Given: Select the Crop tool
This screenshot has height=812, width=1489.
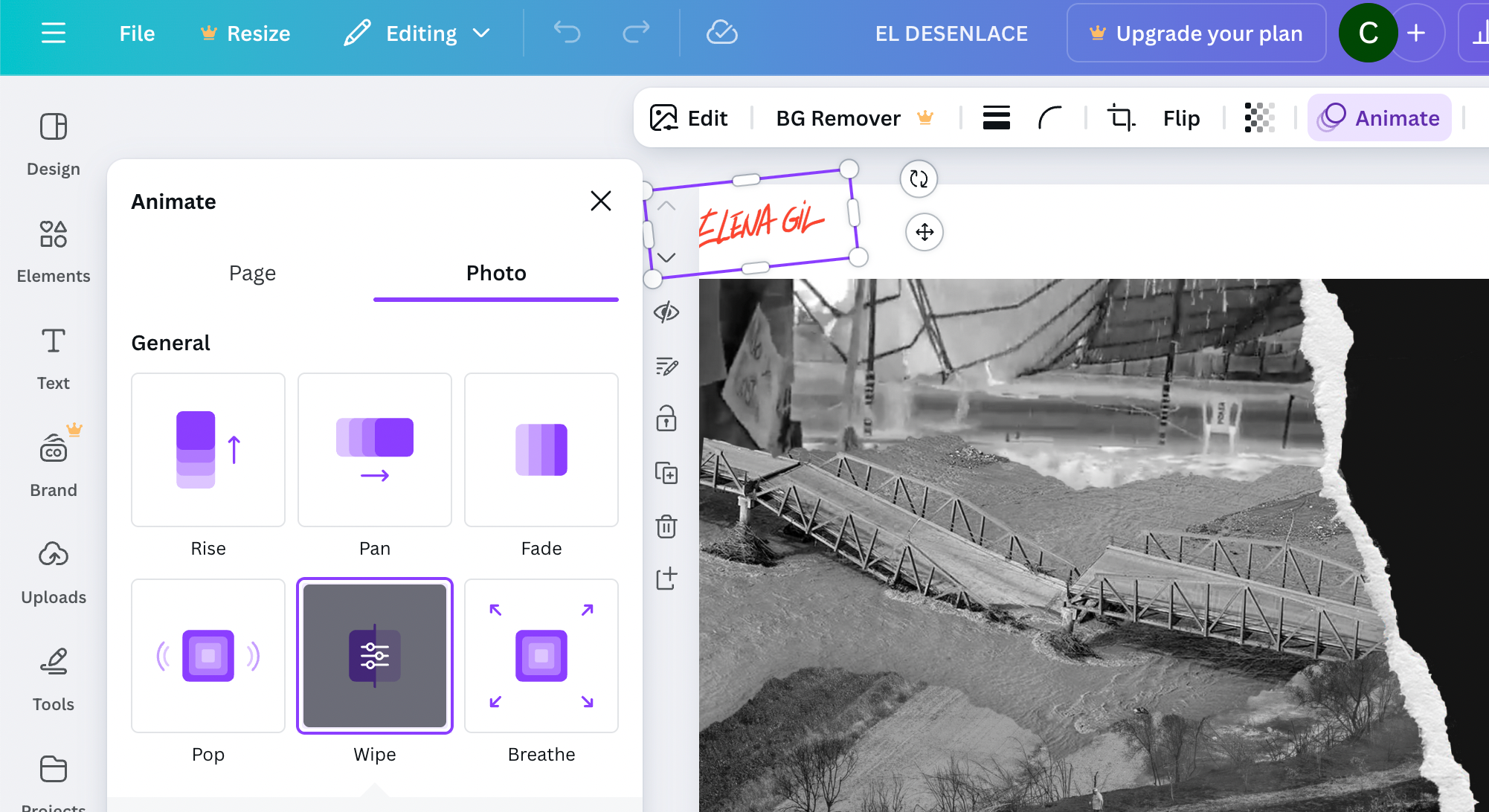Looking at the screenshot, I should click(x=1121, y=118).
